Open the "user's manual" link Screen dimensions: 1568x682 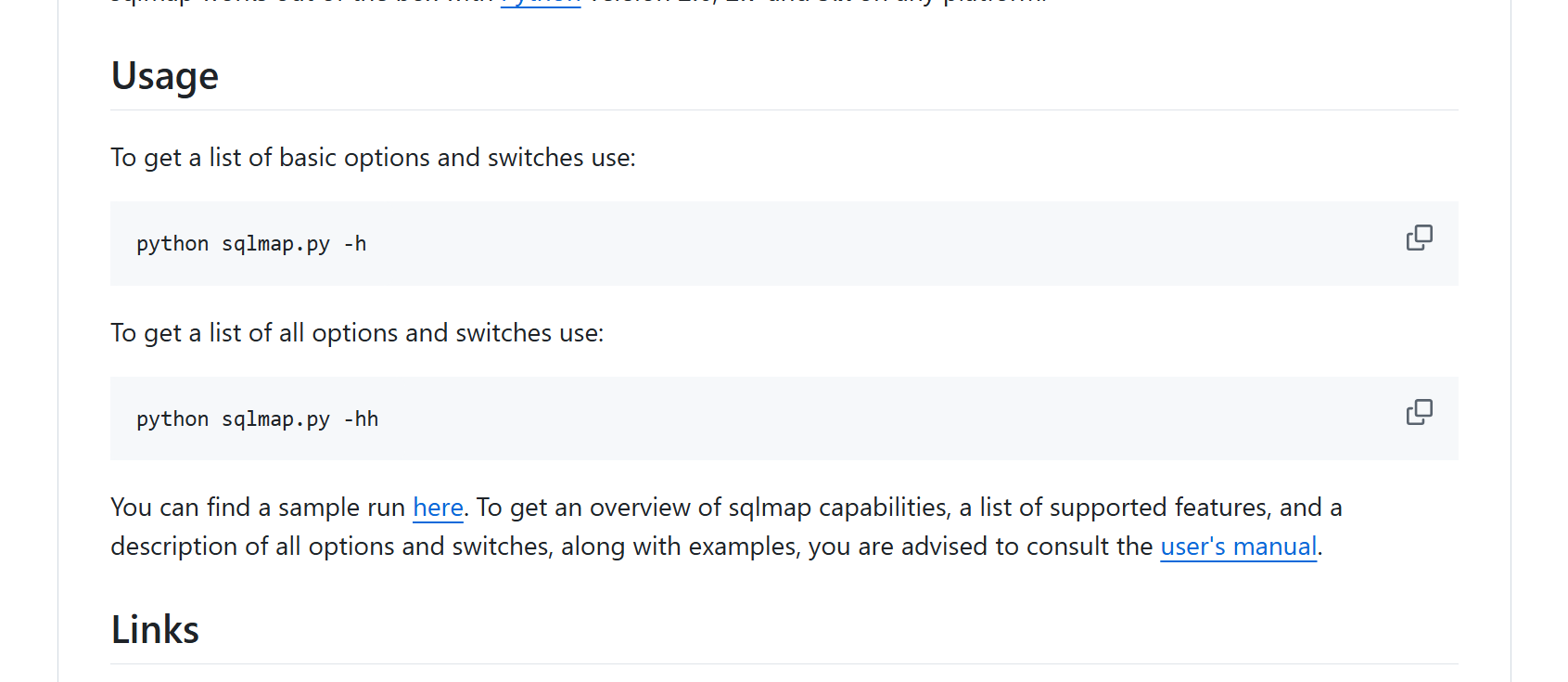click(1239, 547)
